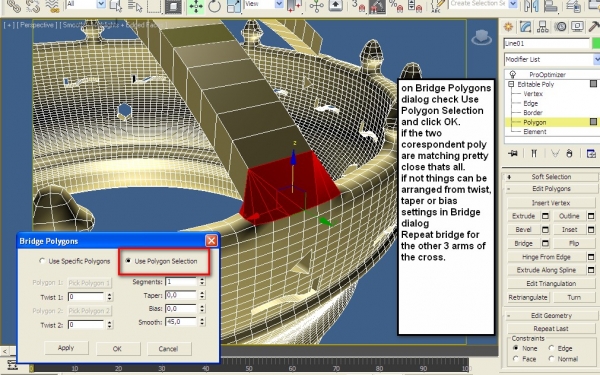Image resolution: width=600 pixels, height=375 pixels.
Task: Select Use Polygon Selection radio button
Action: click(x=128, y=261)
